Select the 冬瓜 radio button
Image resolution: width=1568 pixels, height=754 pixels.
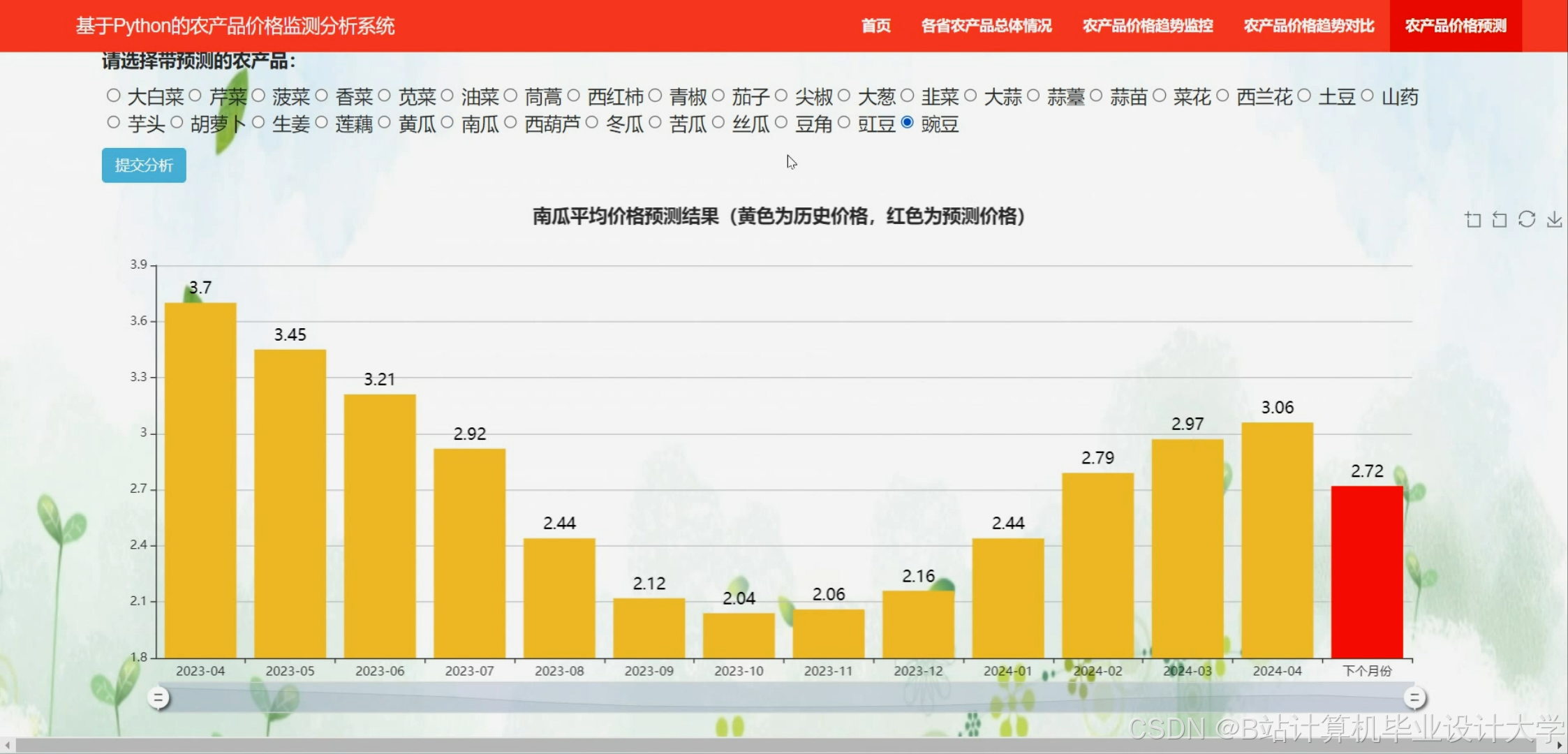click(x=592, y=122)
